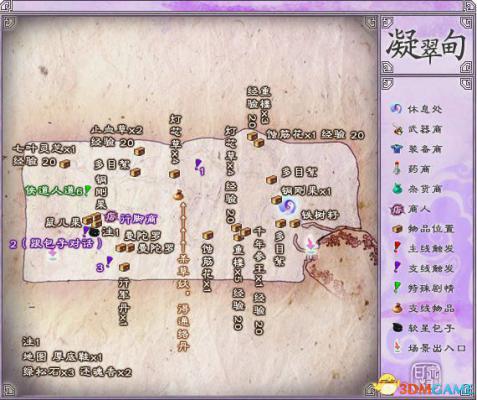Click the chest next to 止血草x2
This screenshot has width=477, height=400.
[x=139, y=151]
